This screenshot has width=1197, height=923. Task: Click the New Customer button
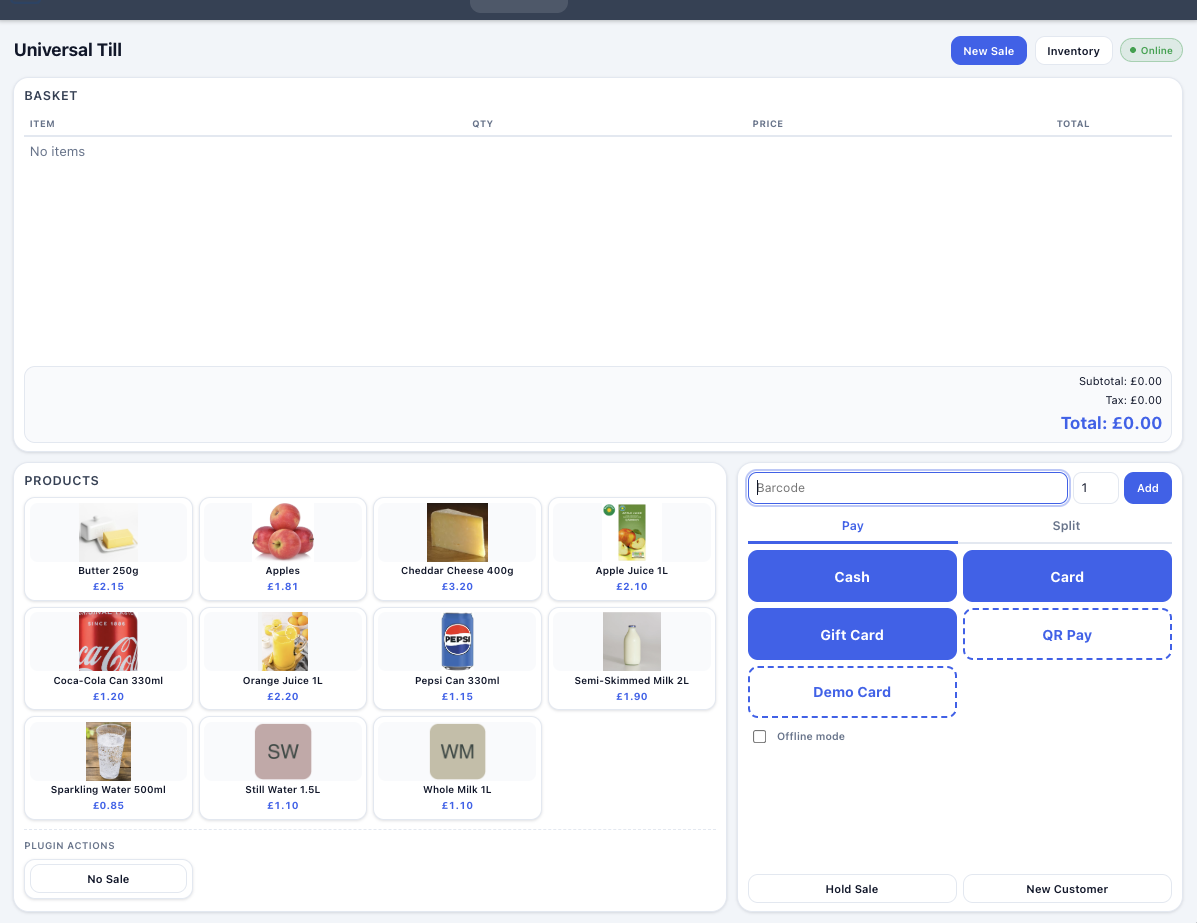point(1066,889)
